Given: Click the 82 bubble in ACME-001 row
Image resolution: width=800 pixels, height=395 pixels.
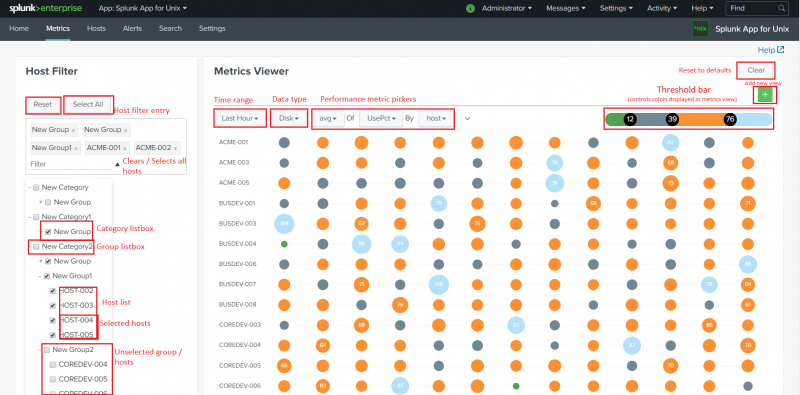Looking at the screenshot, I should (x=670, y=143).
